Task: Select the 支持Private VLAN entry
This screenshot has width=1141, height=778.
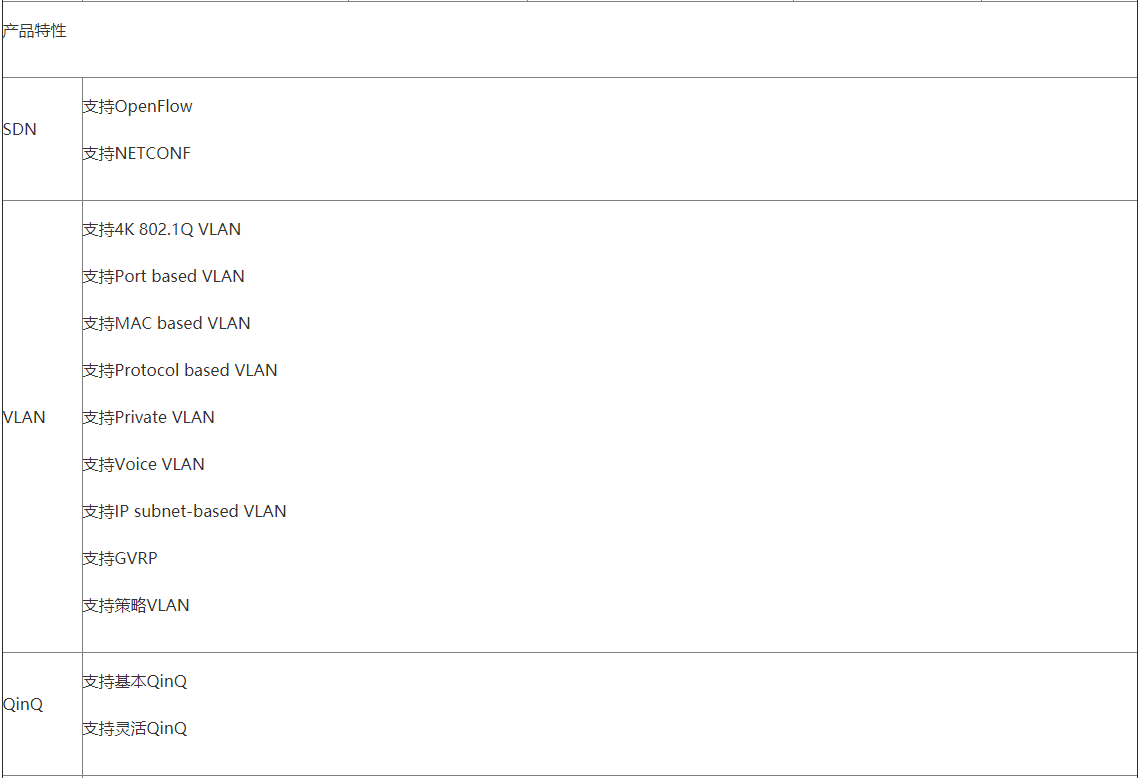Action: (148, 417)
